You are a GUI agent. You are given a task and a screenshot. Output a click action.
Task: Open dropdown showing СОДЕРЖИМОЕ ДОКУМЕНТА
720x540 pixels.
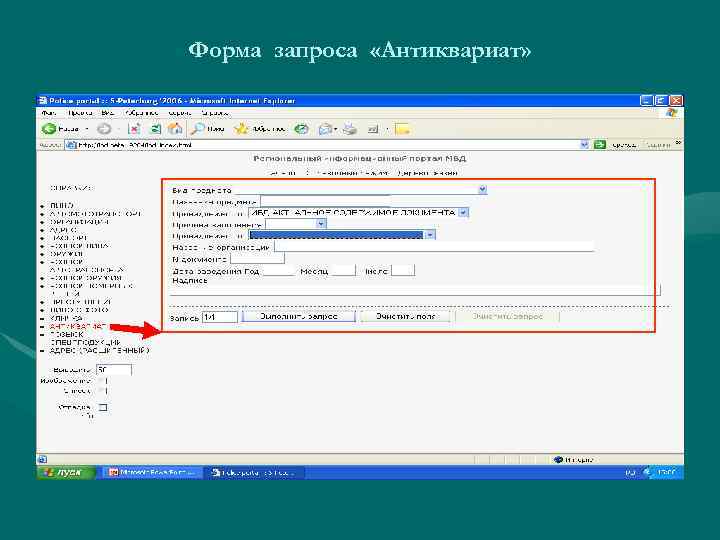tap(463, 213)
